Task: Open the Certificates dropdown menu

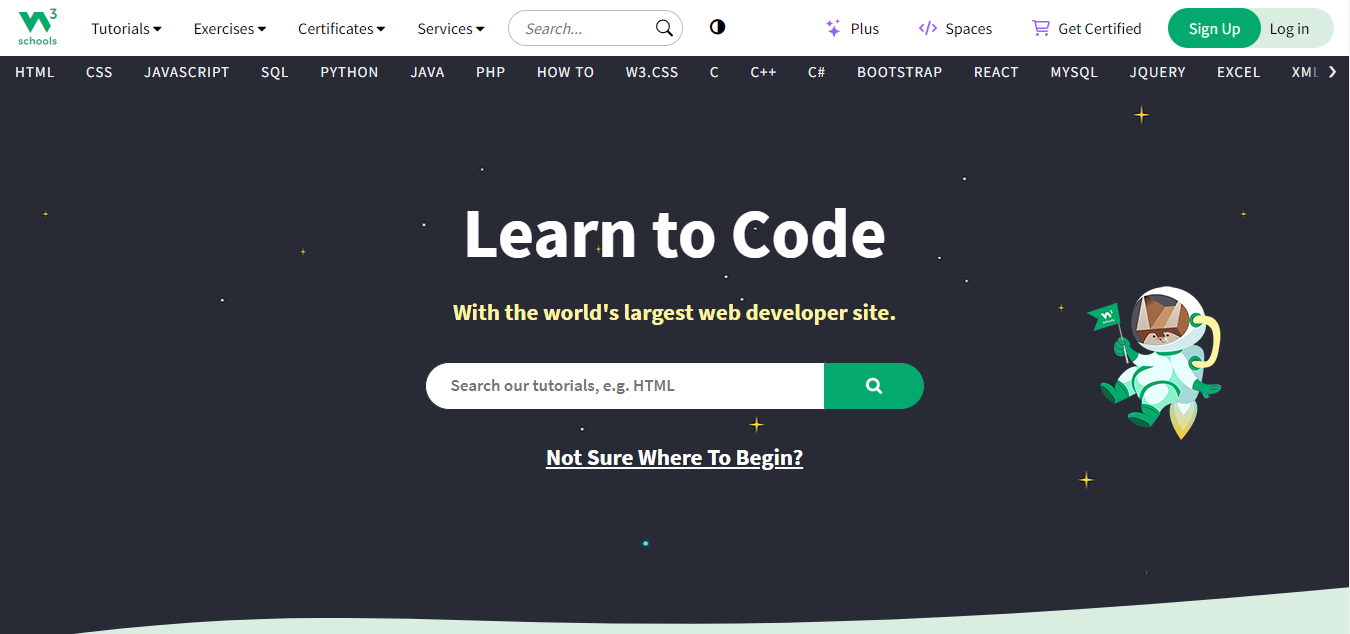Action: click(x=341, y=28)
